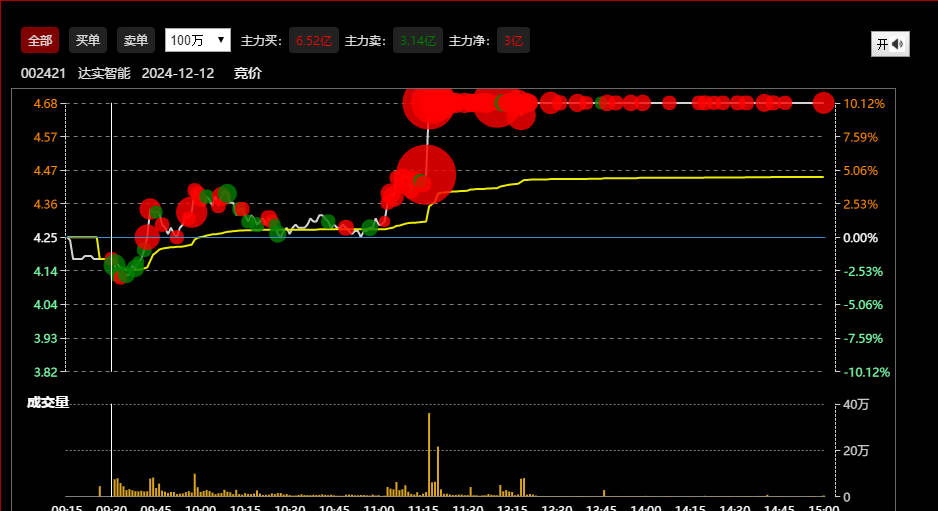Open the 100万 threshold dropdown

198,41
